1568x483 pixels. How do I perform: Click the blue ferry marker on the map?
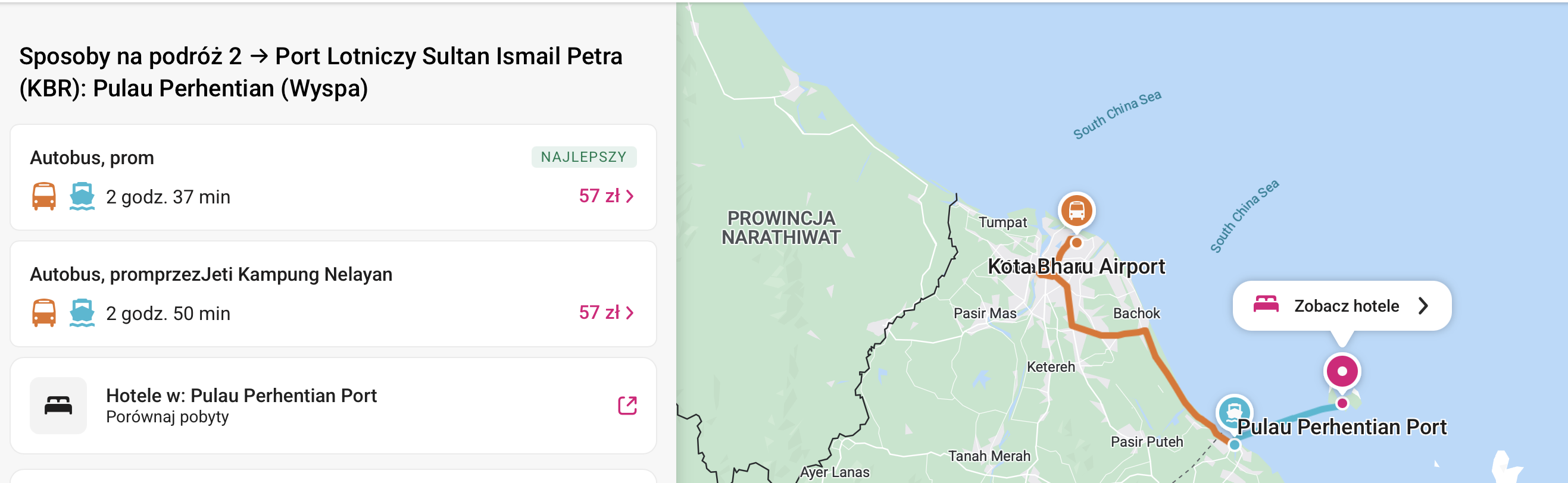pyautogui.click(x=1234, y=412)
